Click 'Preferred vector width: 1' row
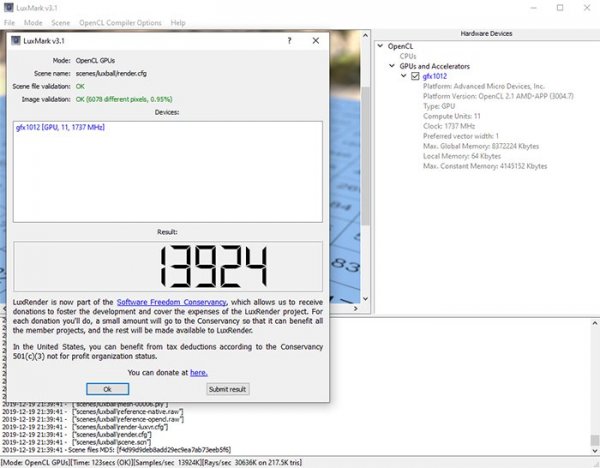This screenshot has width=600, height=468. [461, 136]
